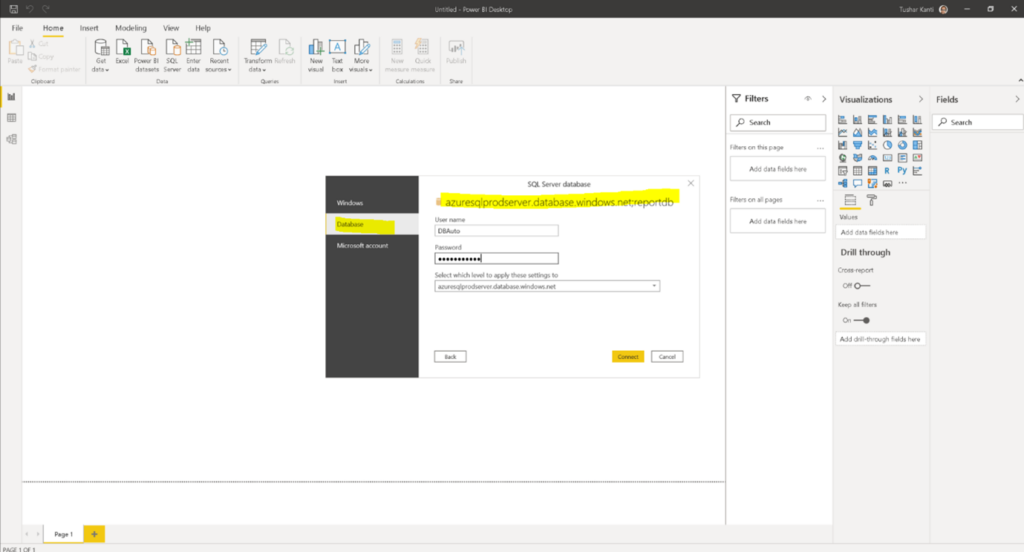Connect to Power BI datasets
This screenshot has width=1024, height=552.
point(147,56)
